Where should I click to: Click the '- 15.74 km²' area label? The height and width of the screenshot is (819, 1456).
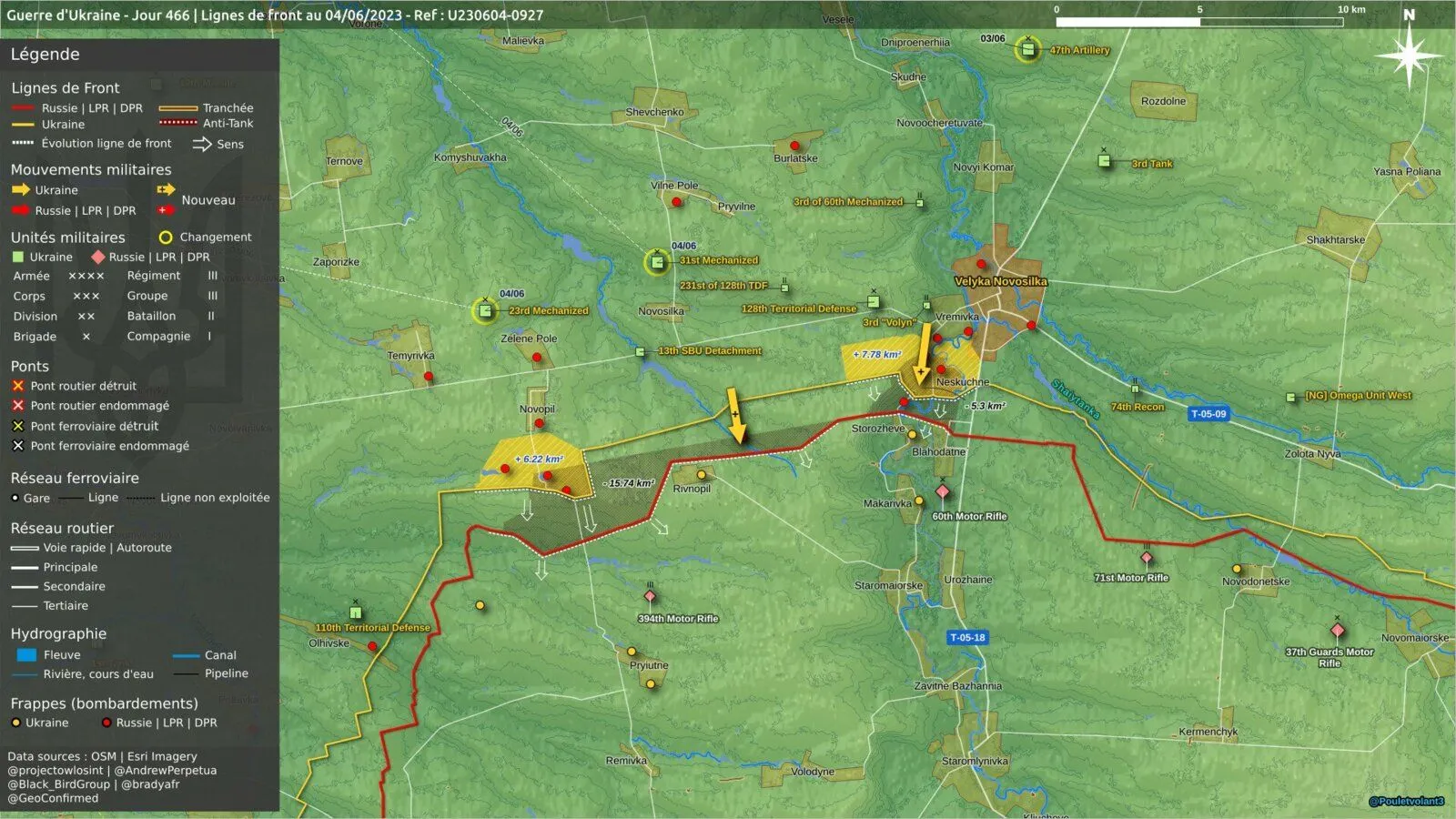pos(628,483)
